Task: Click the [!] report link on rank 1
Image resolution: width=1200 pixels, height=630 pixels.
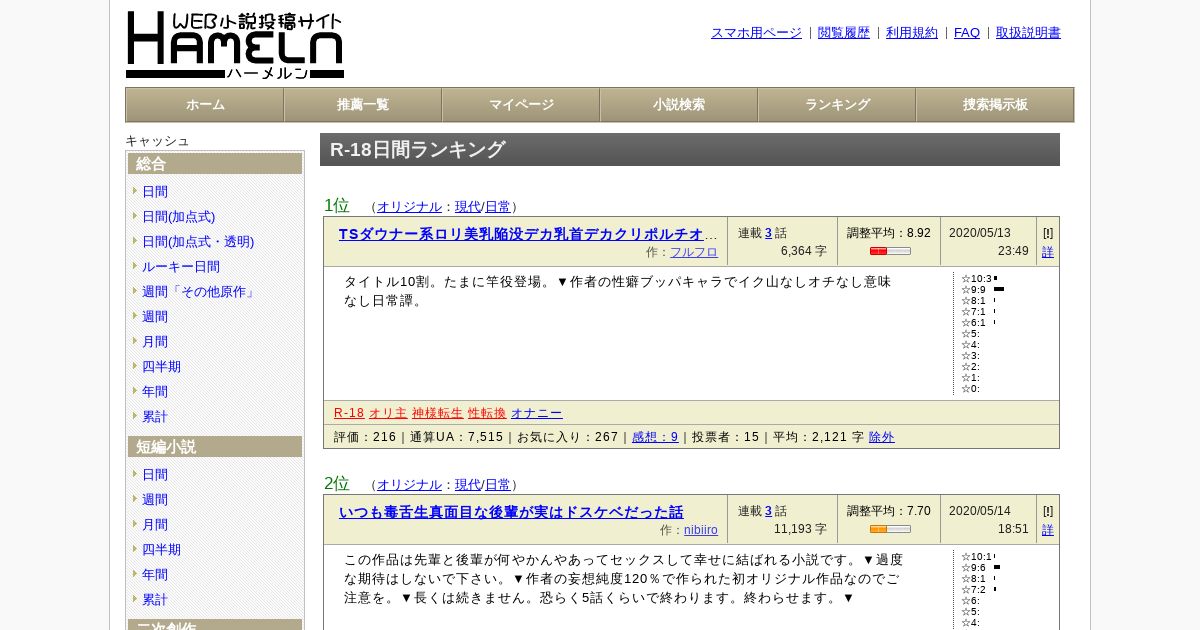Action: [x=1048, y=233]
